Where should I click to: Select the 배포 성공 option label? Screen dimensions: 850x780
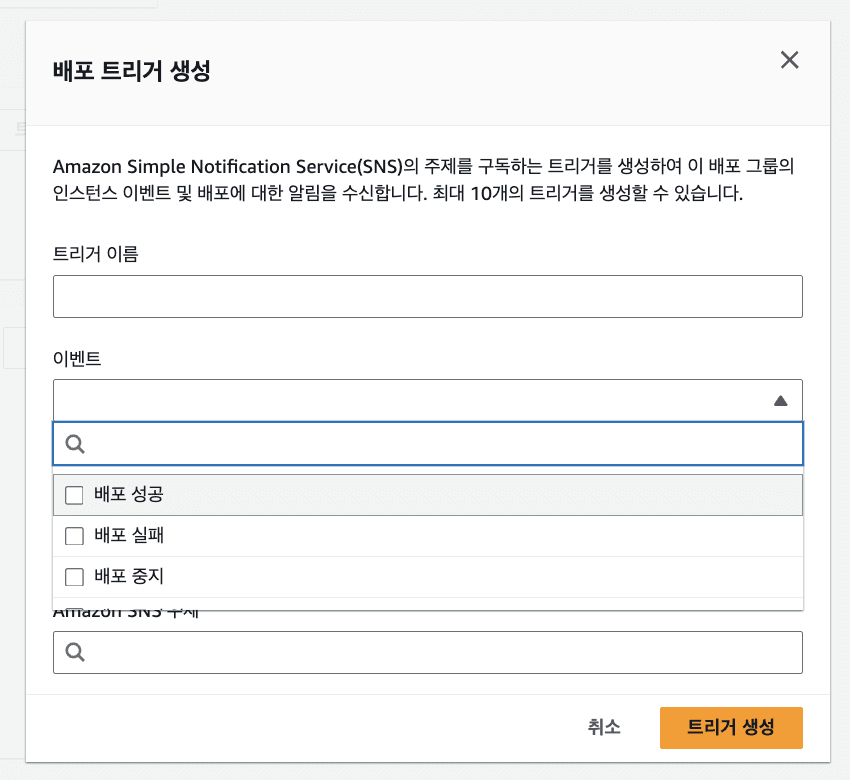(129, 494)
